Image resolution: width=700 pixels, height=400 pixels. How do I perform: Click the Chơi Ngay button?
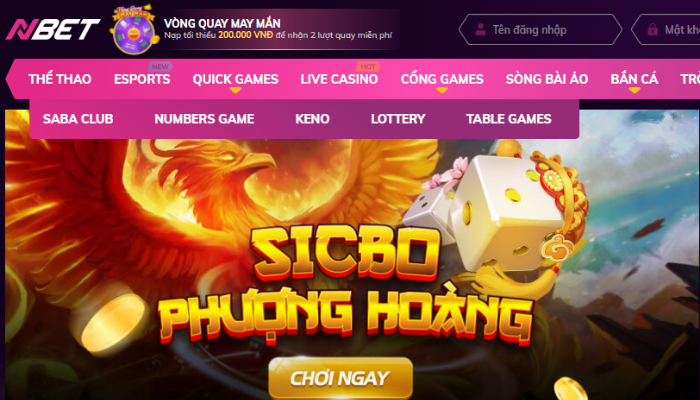pos(341,378)
